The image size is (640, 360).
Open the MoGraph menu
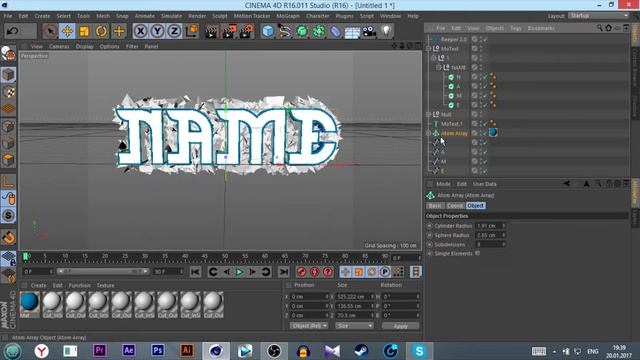[288, 16]
